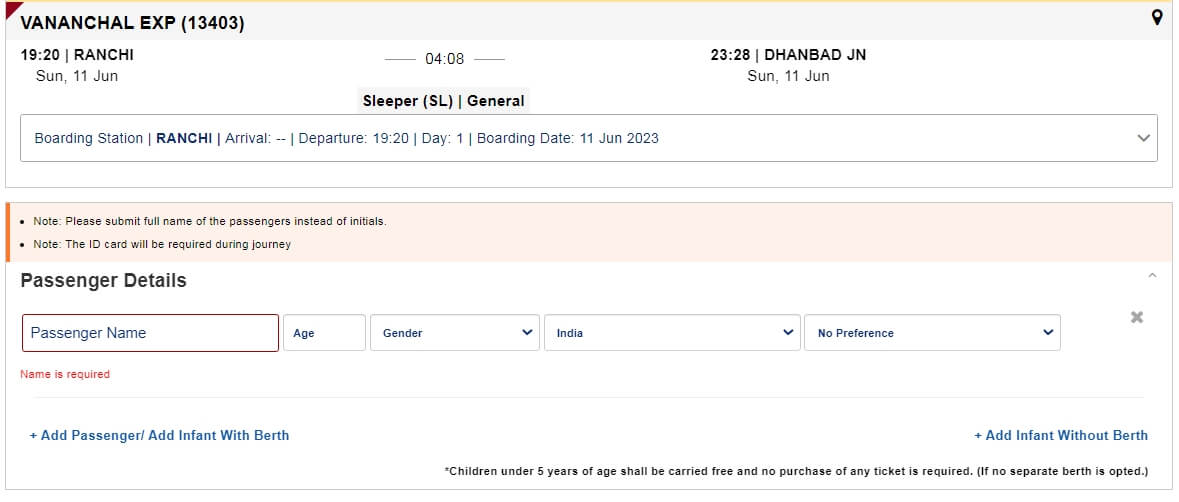Click the 04:08 journey duration text
Image resolution: width=1179 pixels, height=502 pixels.
click(x=444, y=59)
